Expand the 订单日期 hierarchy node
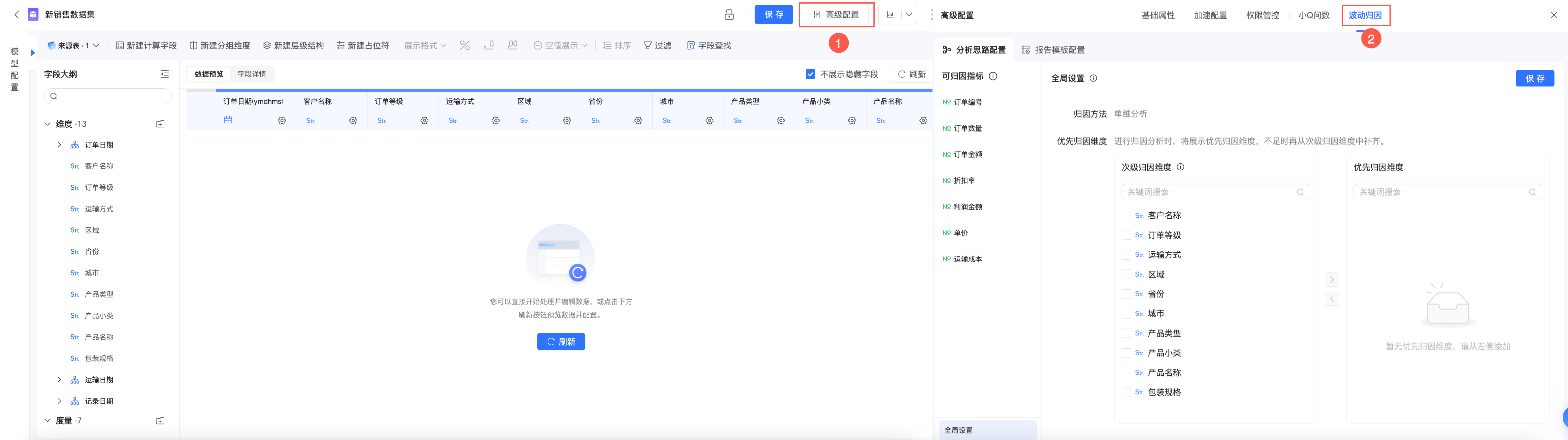Image resolution: width=1568 pixels, height=440 pixels. (x=59, y=145)
